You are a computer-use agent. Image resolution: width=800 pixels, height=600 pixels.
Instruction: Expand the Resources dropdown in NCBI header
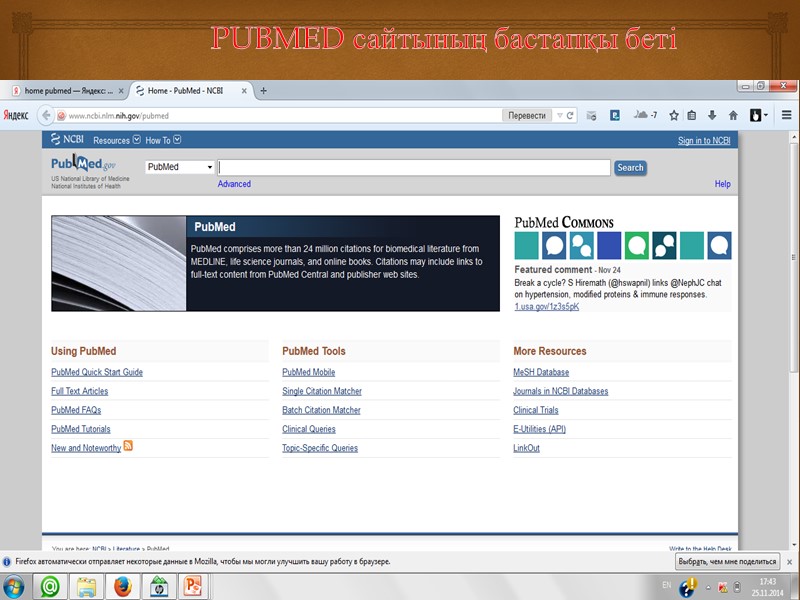click(x=117, y=140)
